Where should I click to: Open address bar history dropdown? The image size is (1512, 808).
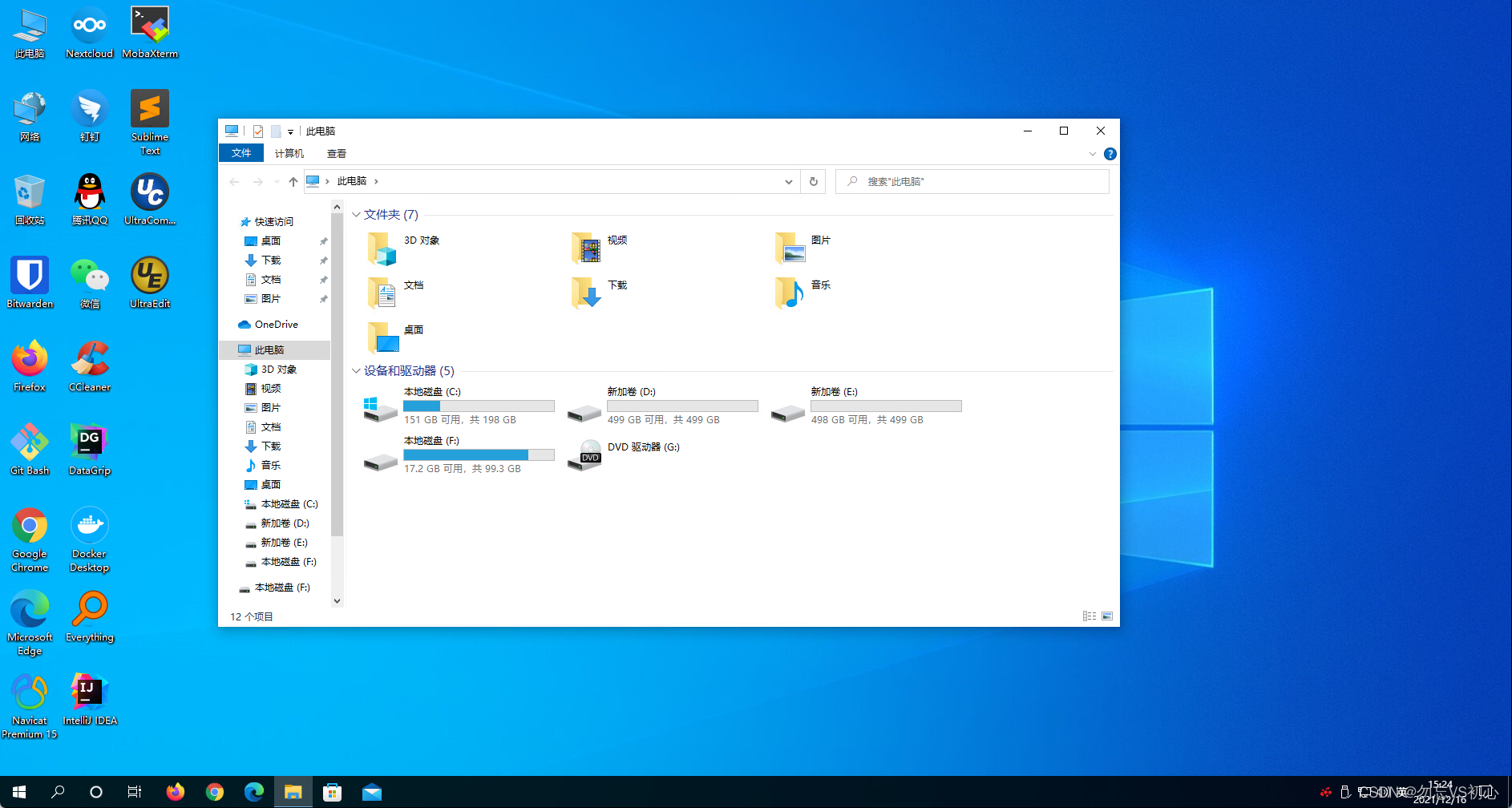788,182
